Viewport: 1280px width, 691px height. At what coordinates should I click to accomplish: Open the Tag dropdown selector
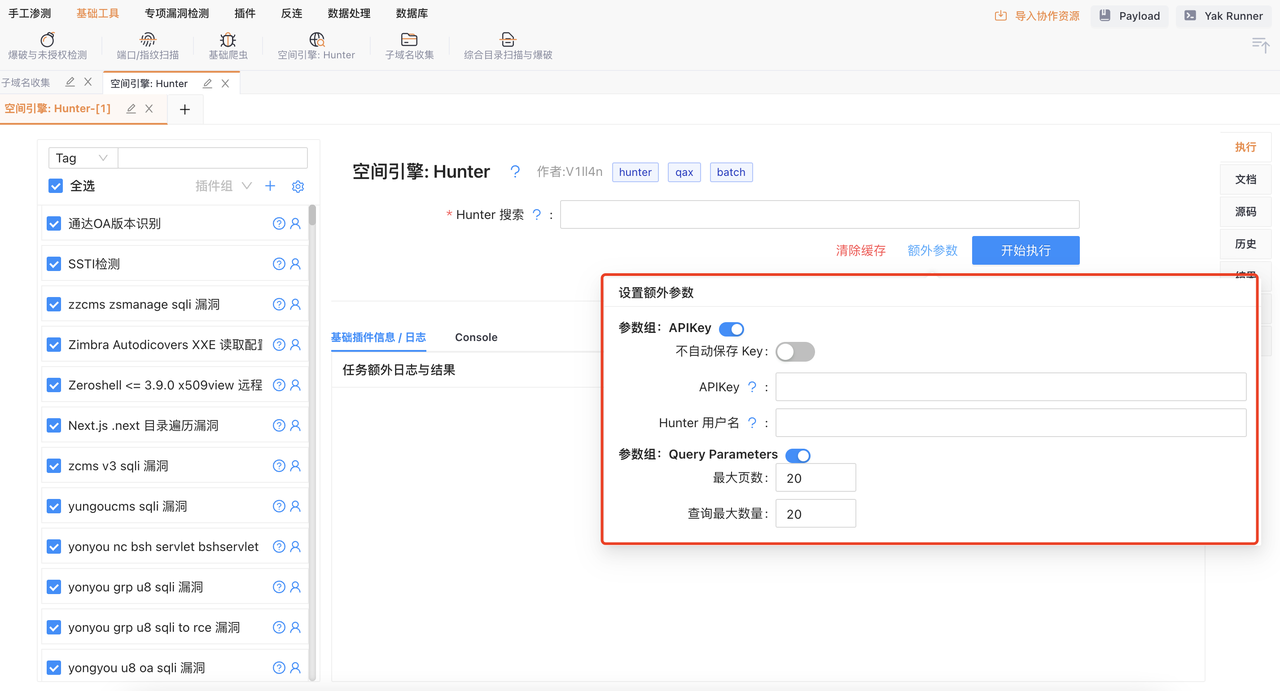82,158
